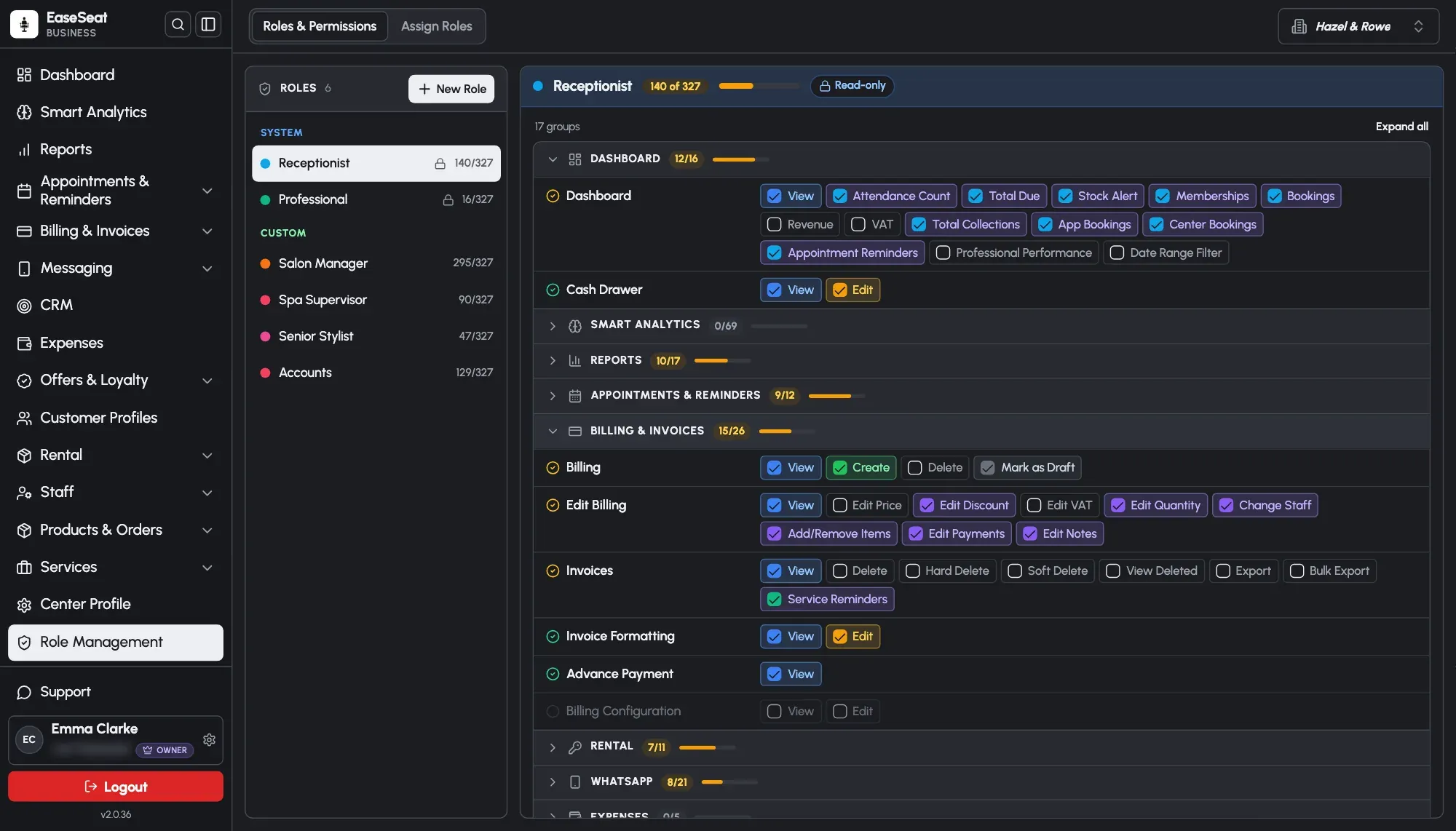Select the Salon Manager role
Image resolution: width=1456 pixels, height=831 pixels.
click(x=376, y=263)
